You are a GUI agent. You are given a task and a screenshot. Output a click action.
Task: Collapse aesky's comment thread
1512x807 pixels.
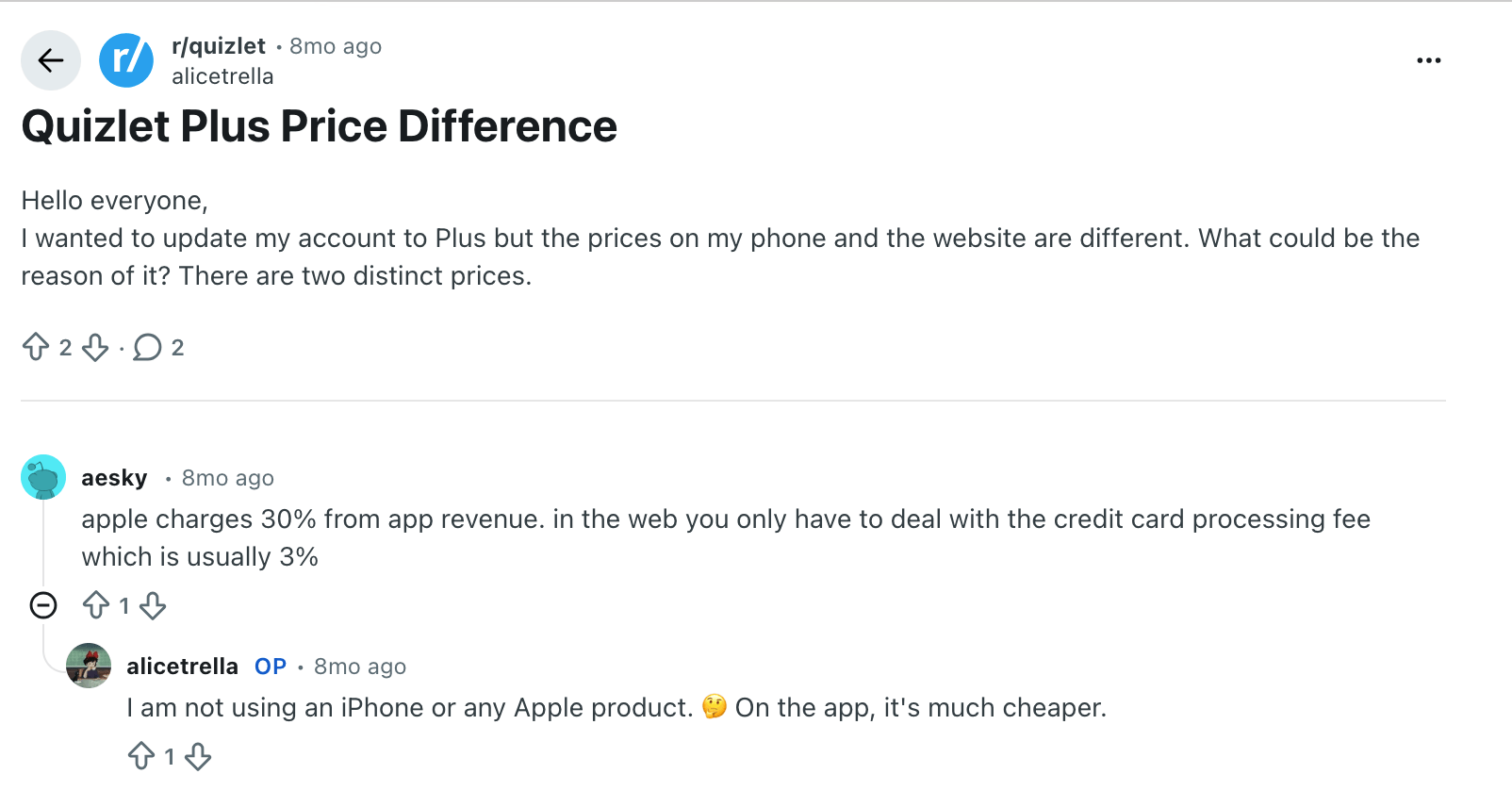click(x=42, y=604)
